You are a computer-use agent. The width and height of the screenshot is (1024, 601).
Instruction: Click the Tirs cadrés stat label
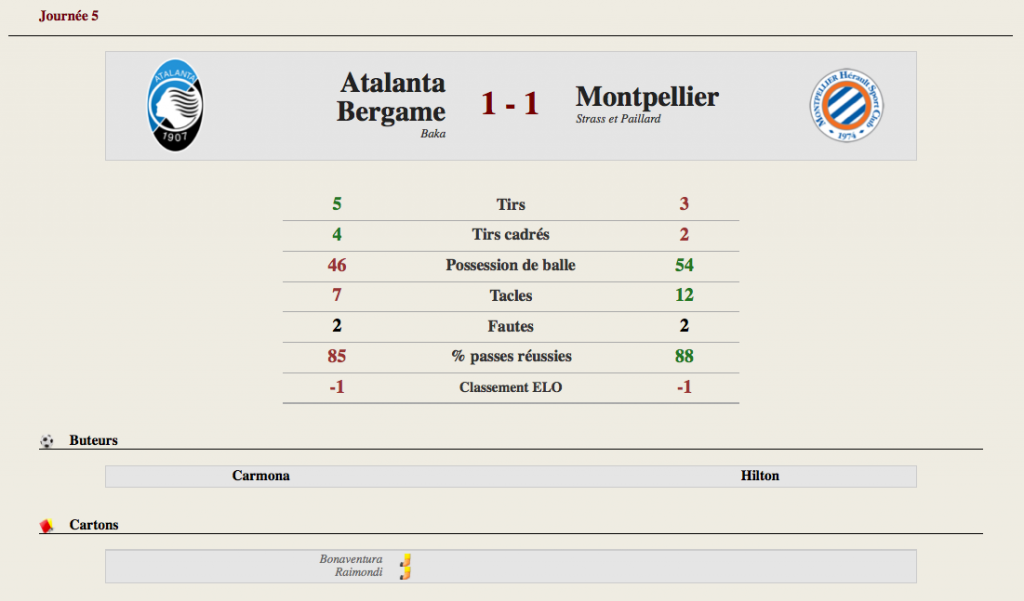tap(511, 235)
